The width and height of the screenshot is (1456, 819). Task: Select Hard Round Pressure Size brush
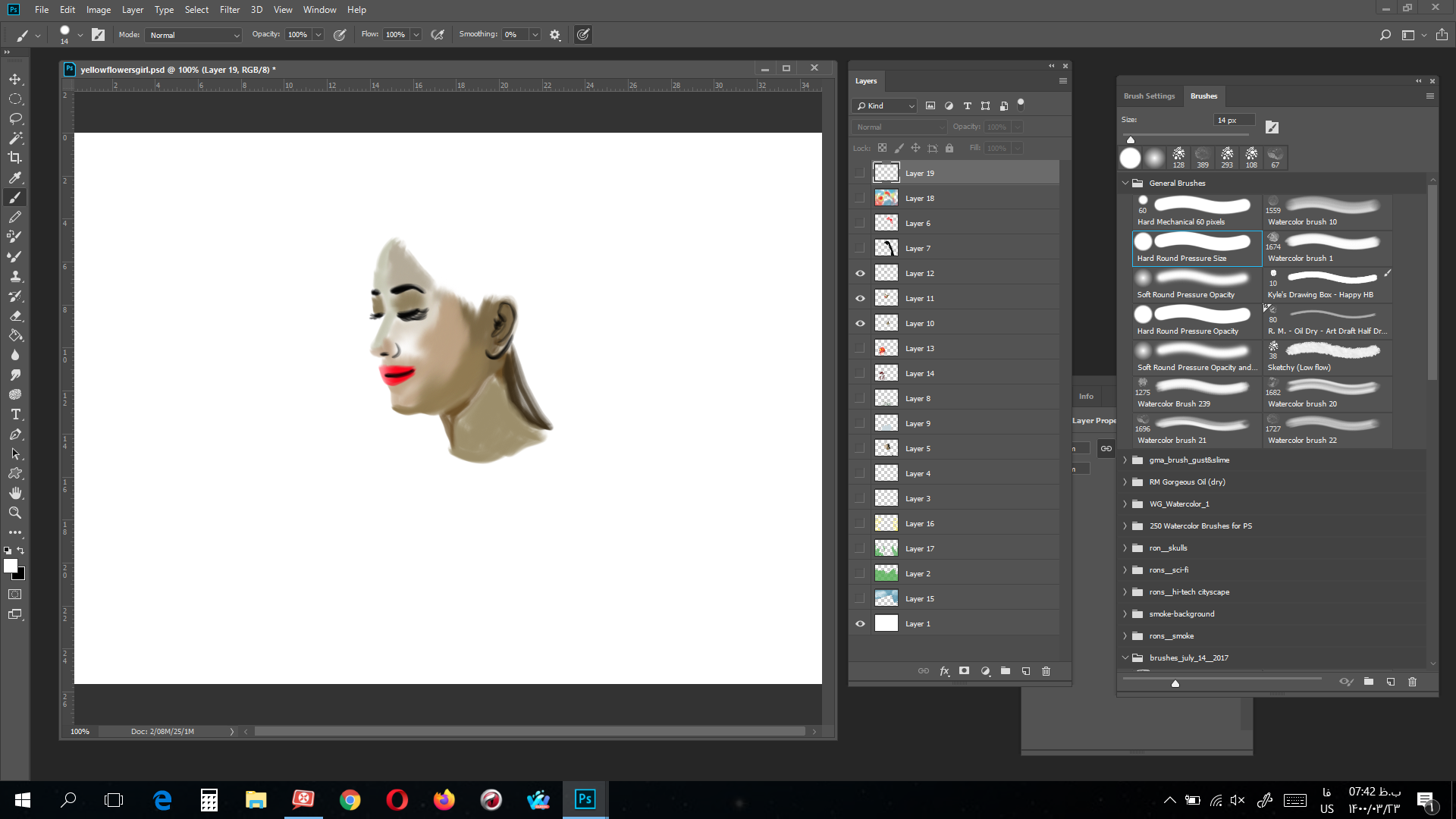click(x=1197, y=249)
